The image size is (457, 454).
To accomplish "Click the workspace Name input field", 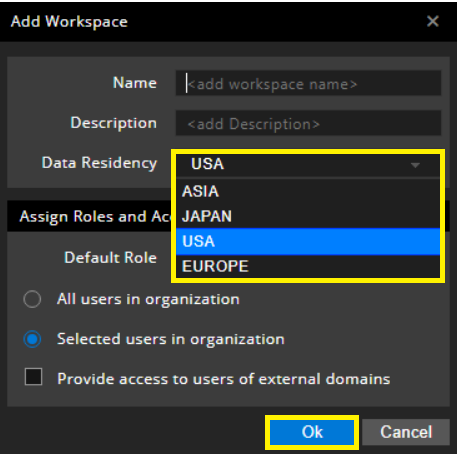I will pyautogui.click(x=308, y=83).
